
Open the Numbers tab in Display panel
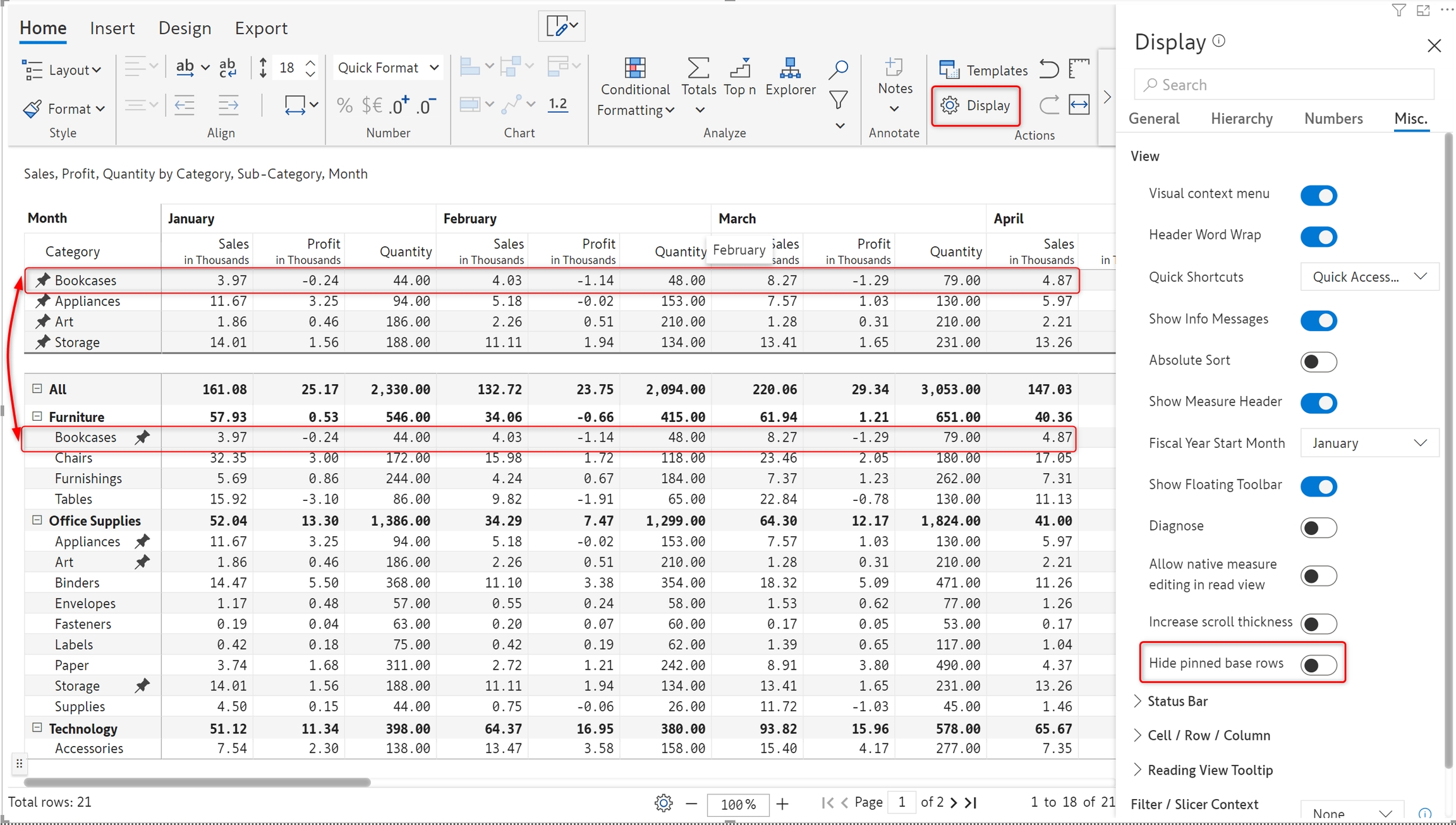tap(1333, 118)
